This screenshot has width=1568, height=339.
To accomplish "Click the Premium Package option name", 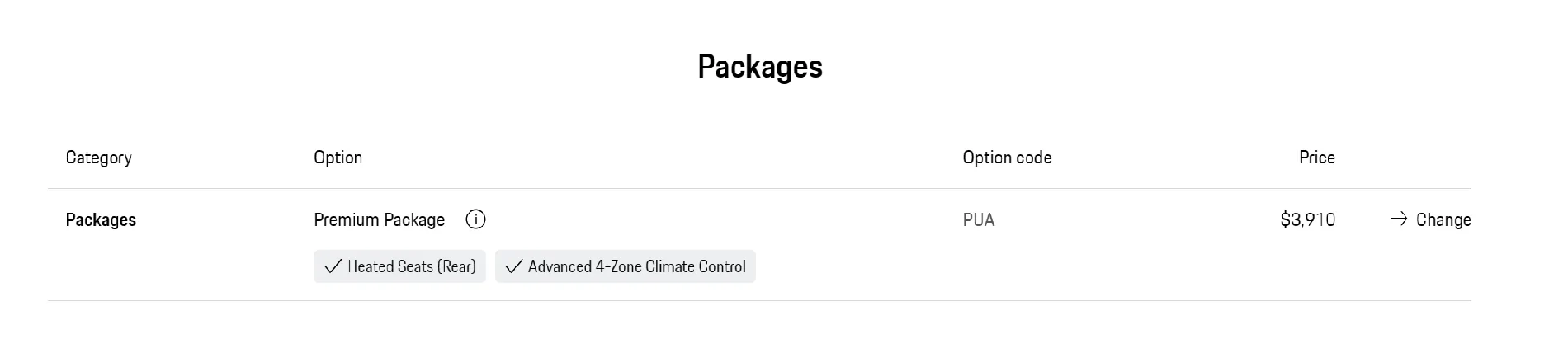I will [x=379, y=220].
